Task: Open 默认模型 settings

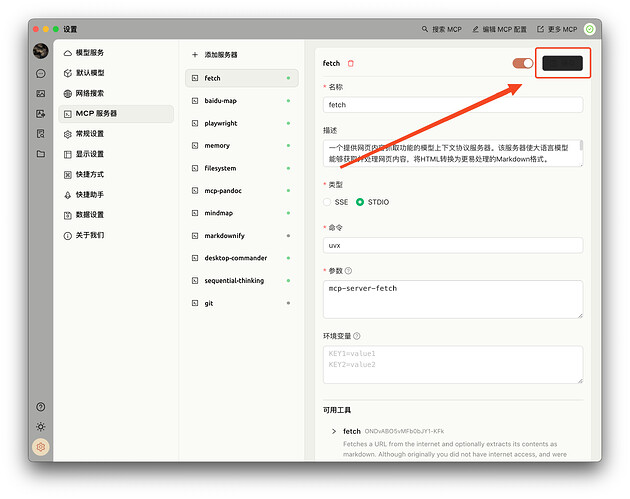Action: (x=117, y=73)
